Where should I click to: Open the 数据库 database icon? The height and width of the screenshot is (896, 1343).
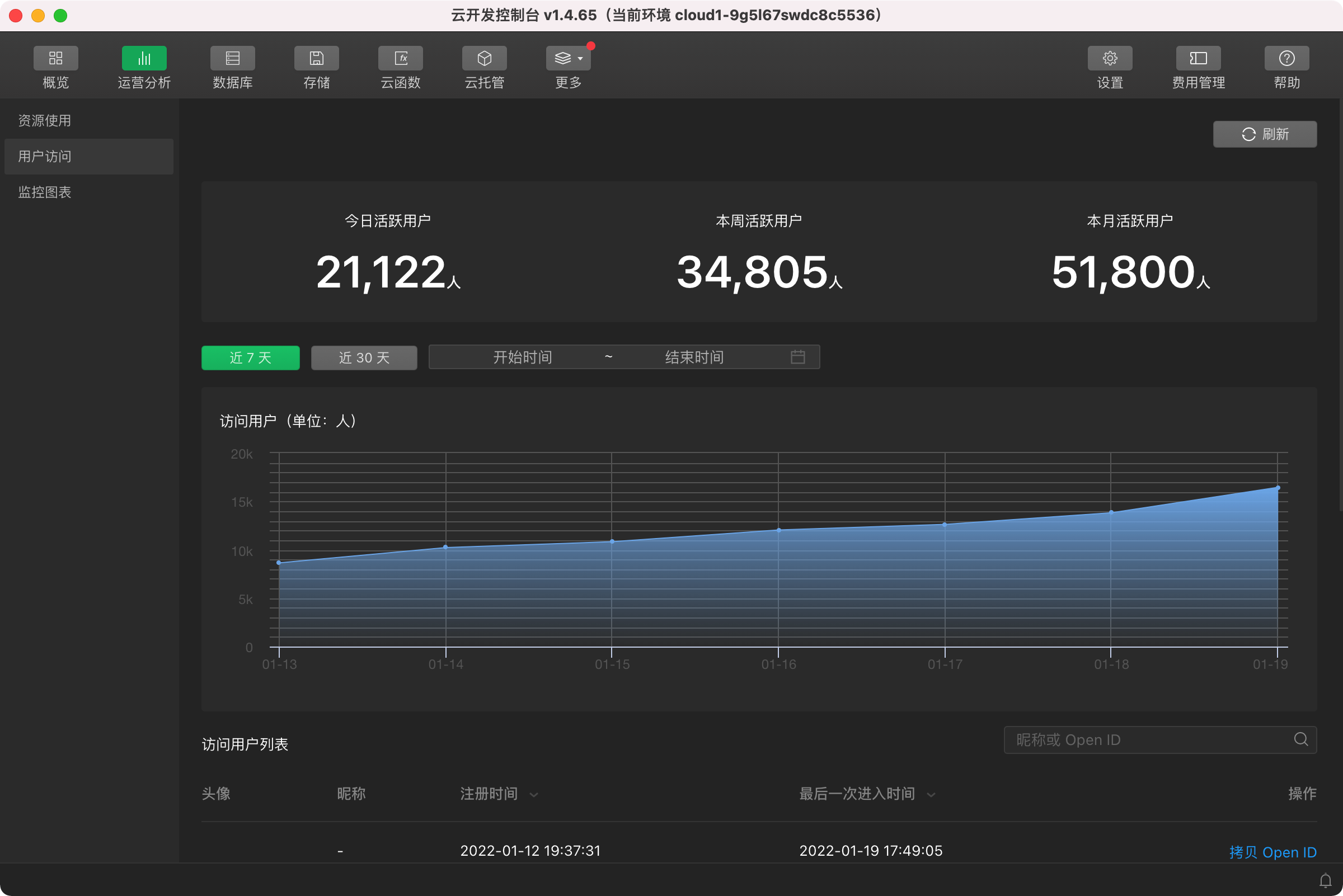coord(232,58)
